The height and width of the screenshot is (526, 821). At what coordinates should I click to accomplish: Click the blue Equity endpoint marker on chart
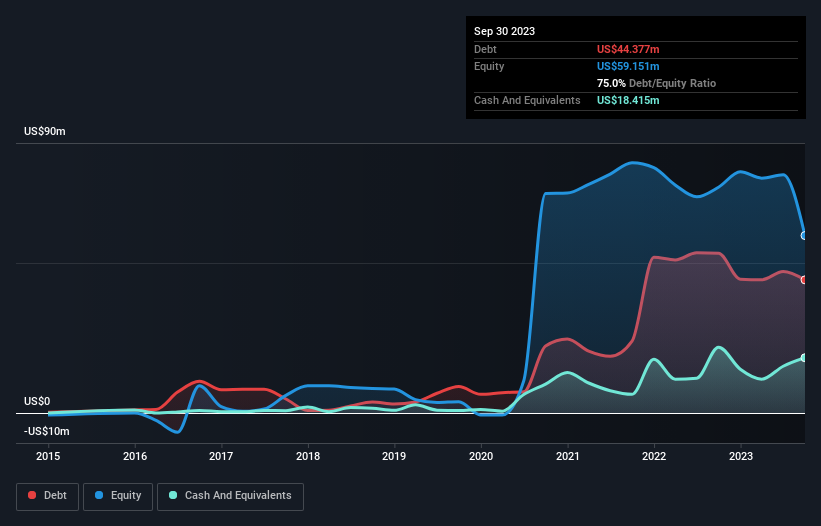click(804, 236)
